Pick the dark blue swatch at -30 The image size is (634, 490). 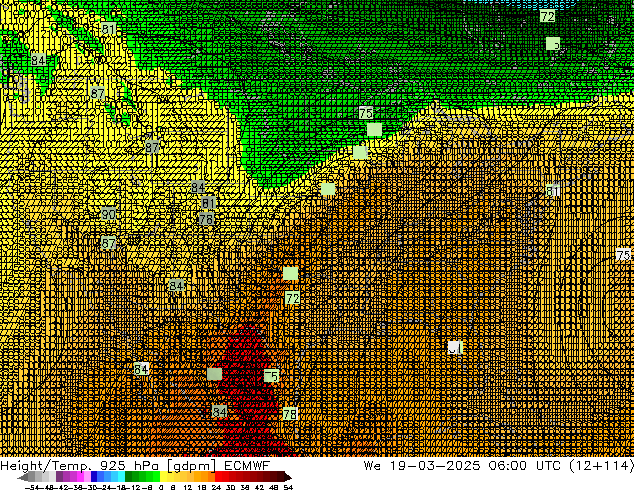94,477
